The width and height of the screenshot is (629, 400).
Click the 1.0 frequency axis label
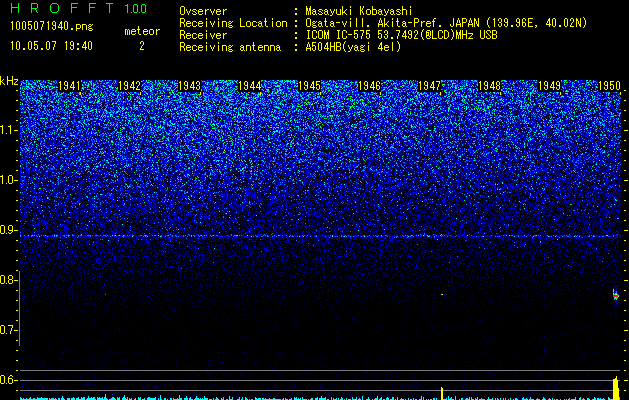[9, 180]
